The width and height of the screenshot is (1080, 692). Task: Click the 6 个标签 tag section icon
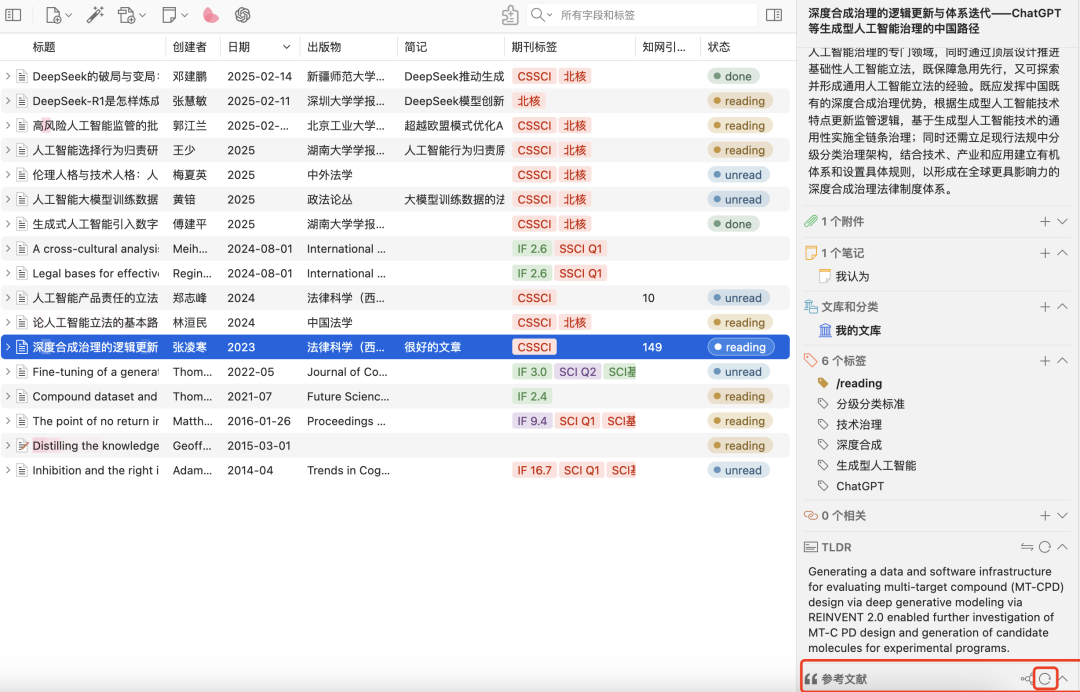(811, 361)
